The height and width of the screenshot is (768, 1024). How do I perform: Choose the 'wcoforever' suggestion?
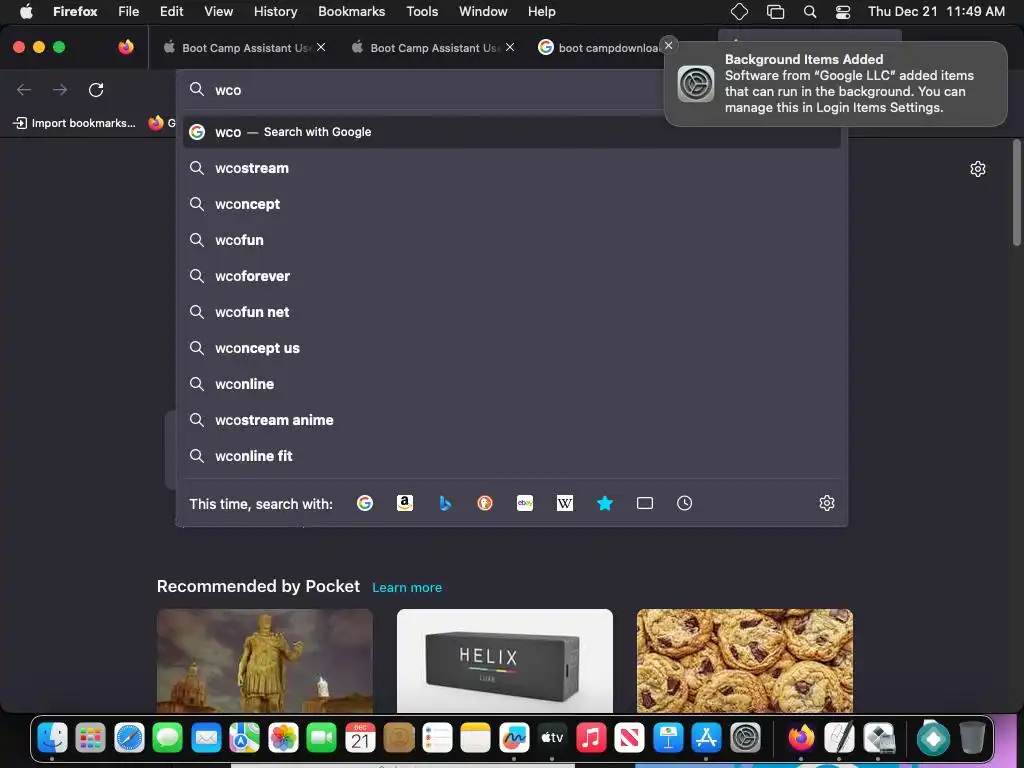point(511,276)
